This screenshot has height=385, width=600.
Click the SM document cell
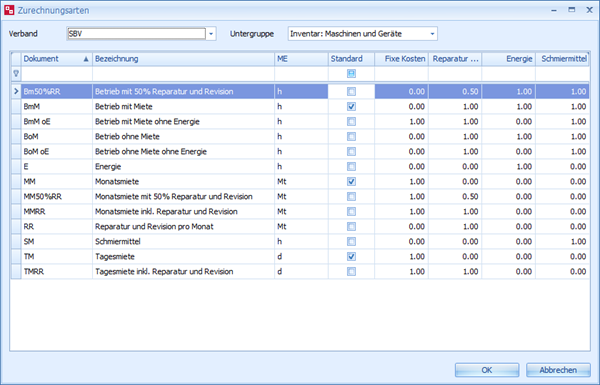point(57,241)
